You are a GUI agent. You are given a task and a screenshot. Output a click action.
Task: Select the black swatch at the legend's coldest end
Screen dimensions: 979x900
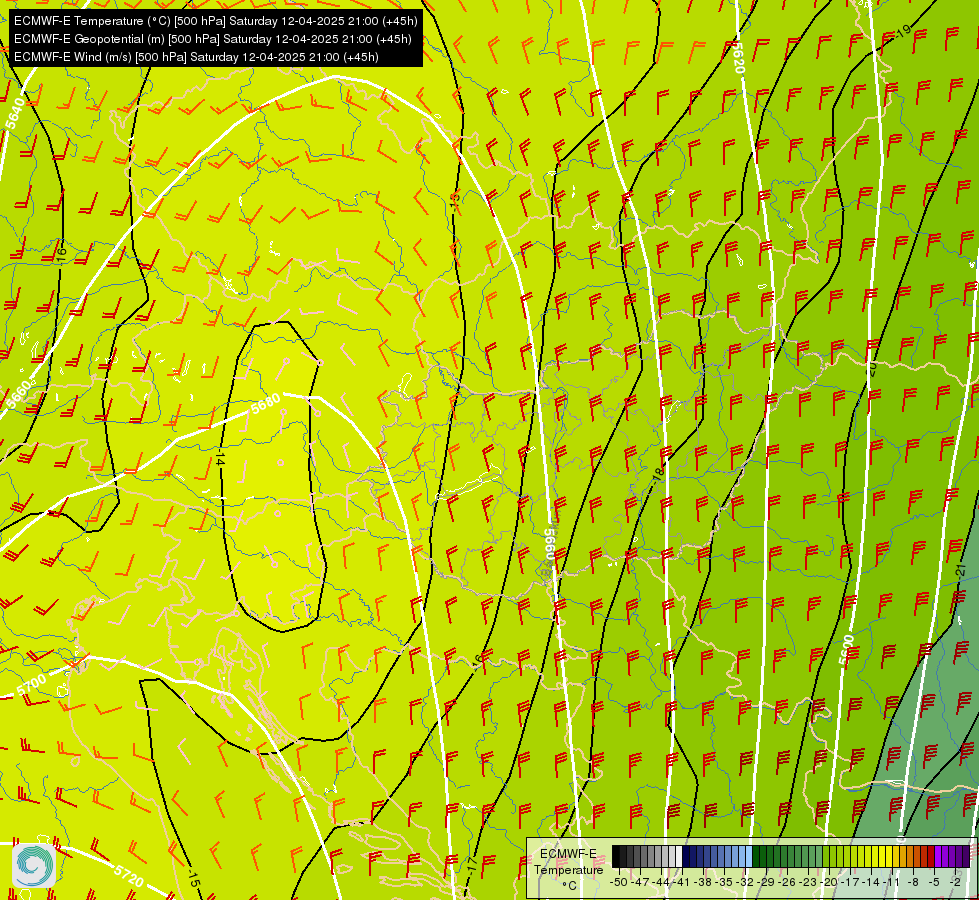tap(616, 856)
